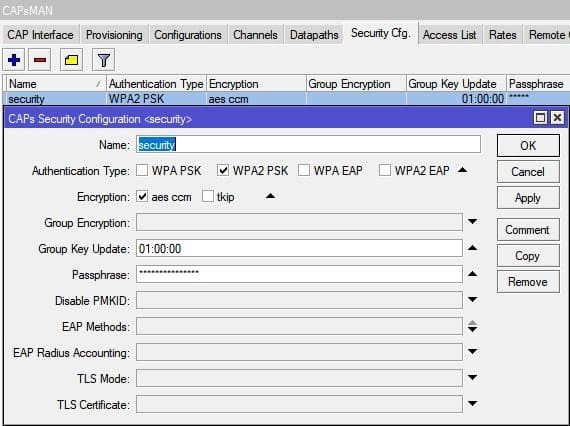Enable the WPA2 EAP checkbox
The width and height of the screenshot is (570, 426).
coord(385,170)
